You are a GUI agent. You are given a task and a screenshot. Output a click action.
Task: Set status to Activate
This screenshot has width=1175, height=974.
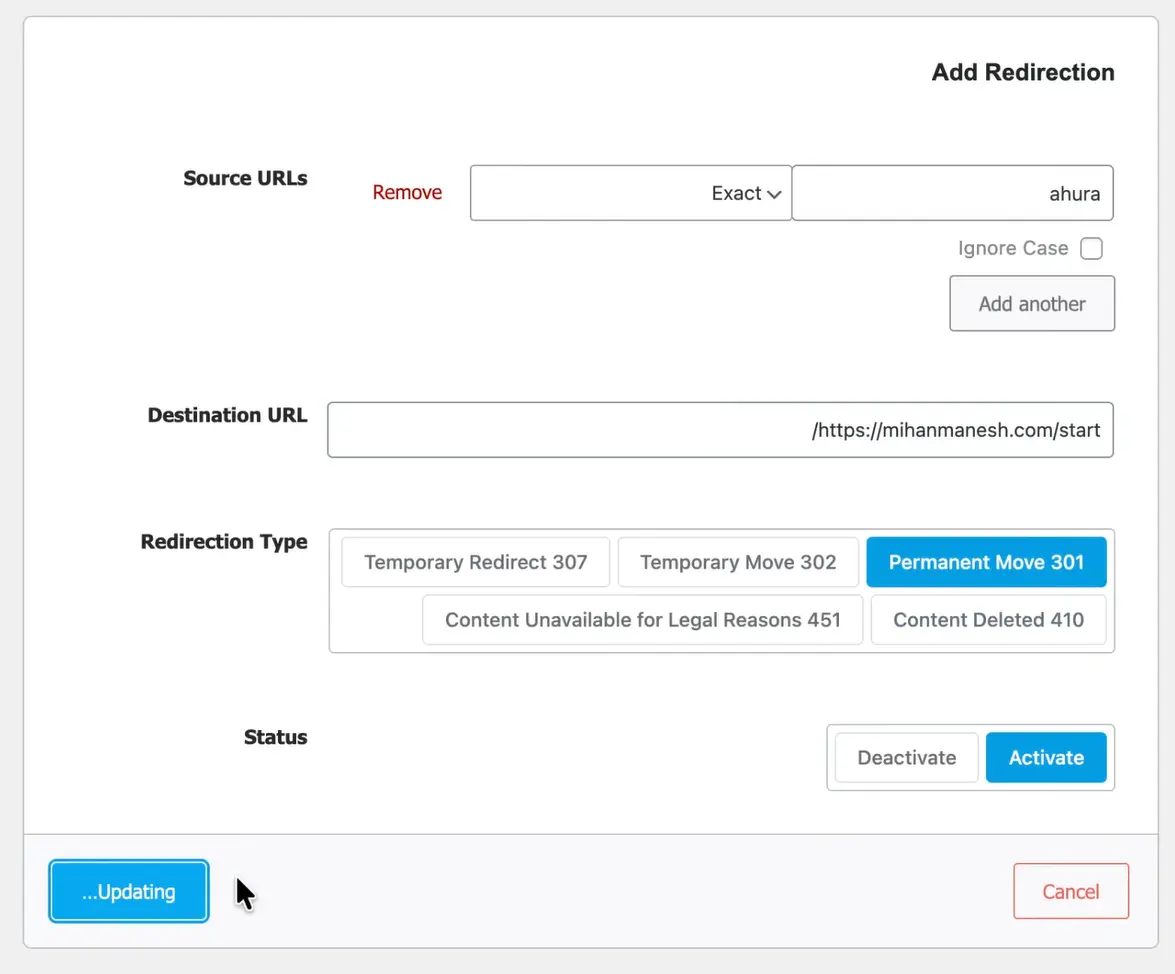(1046, 758)
